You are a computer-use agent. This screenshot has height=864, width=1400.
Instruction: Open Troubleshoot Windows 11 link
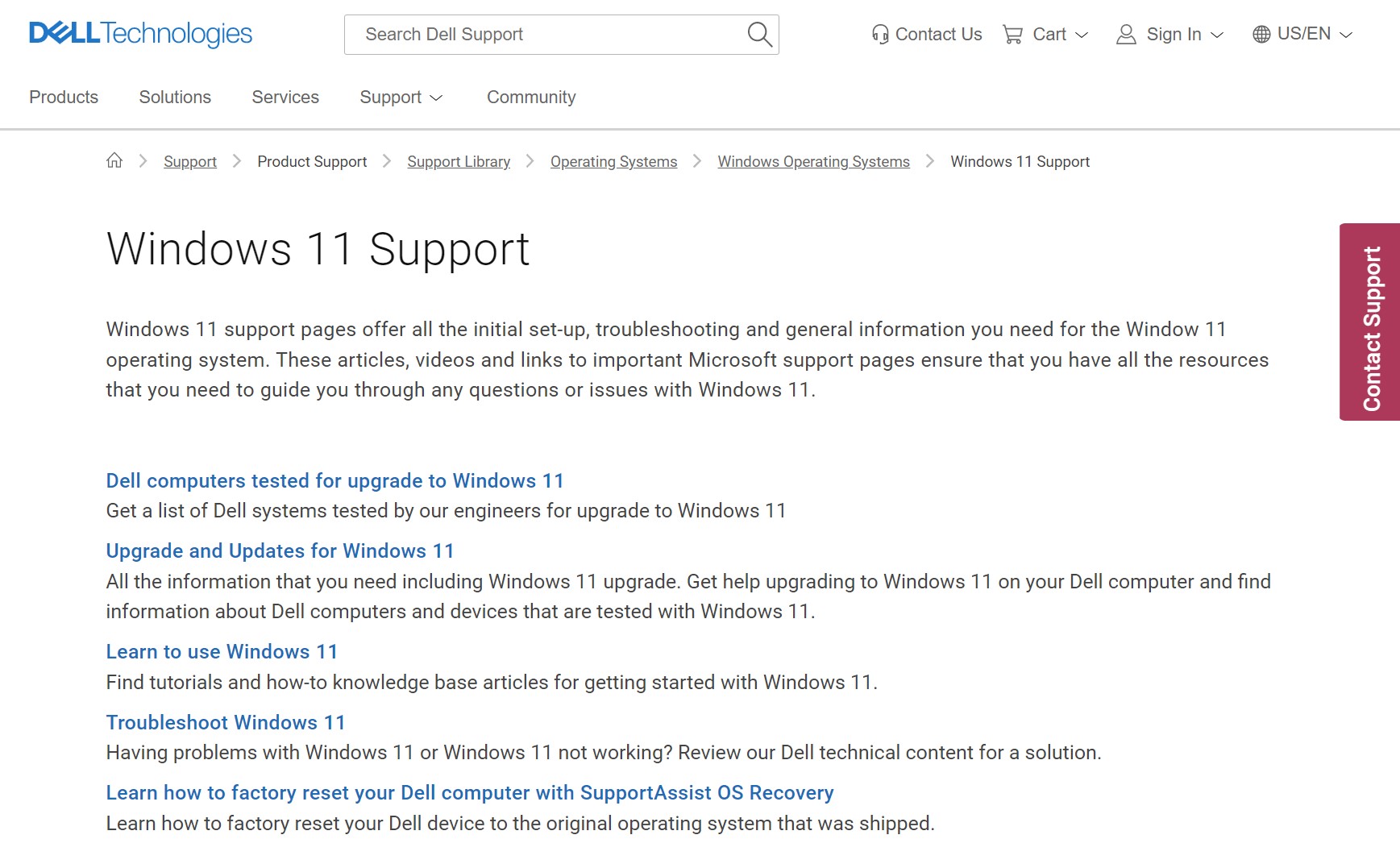pyautogui.click(x=226, y=722)
